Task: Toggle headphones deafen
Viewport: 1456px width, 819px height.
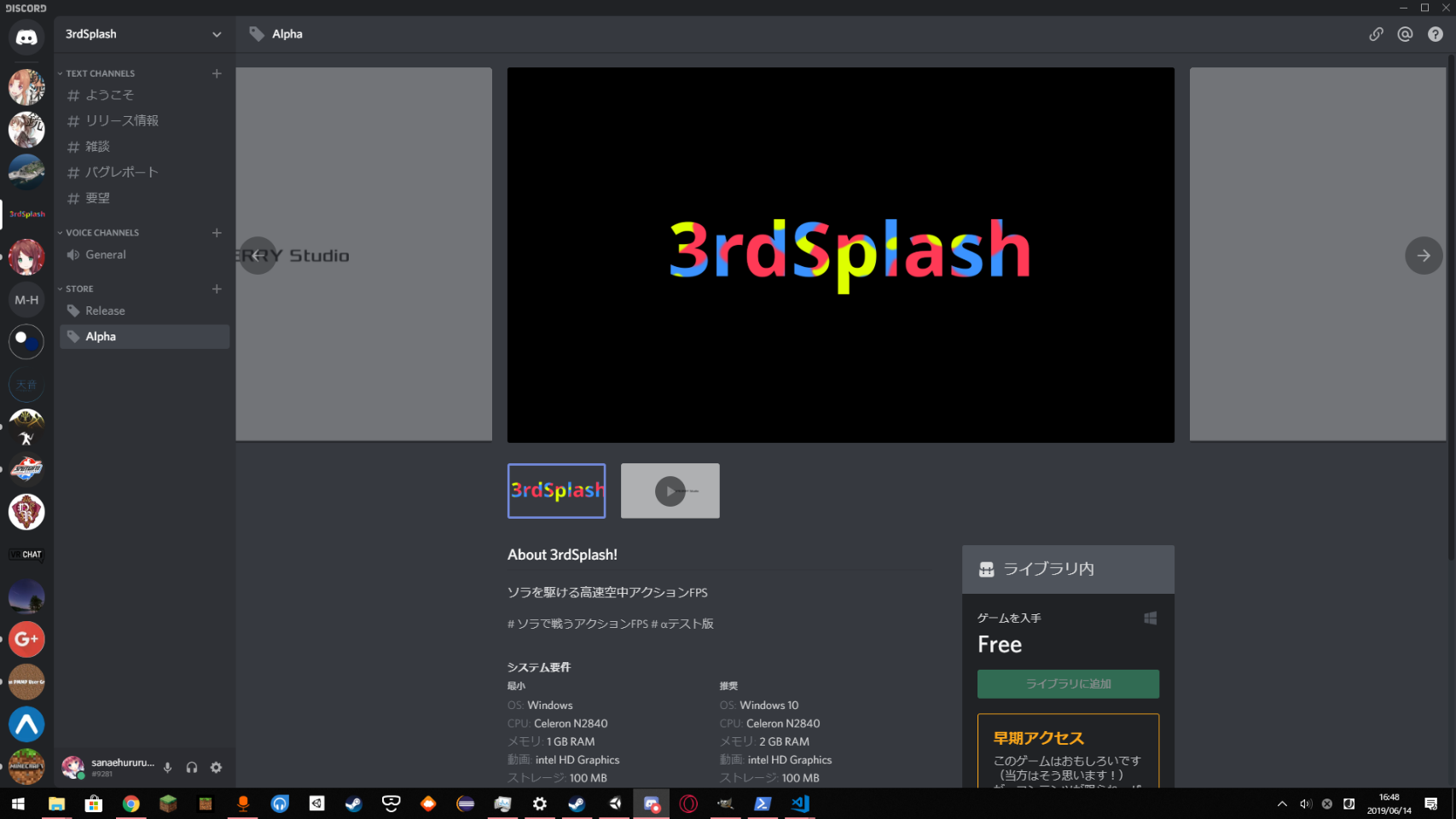Action: point(192,768)
